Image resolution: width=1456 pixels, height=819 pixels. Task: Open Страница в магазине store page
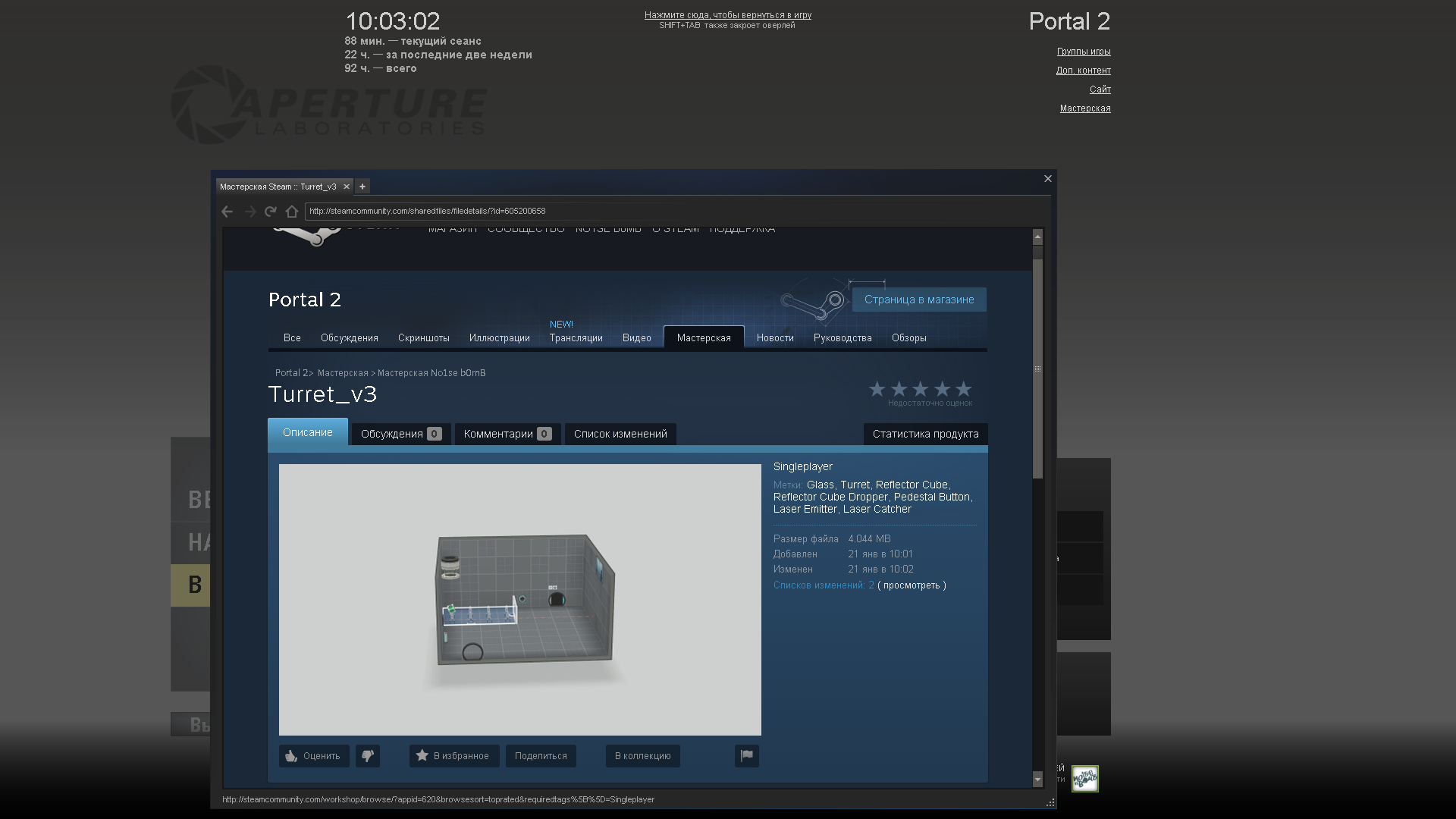919,300
